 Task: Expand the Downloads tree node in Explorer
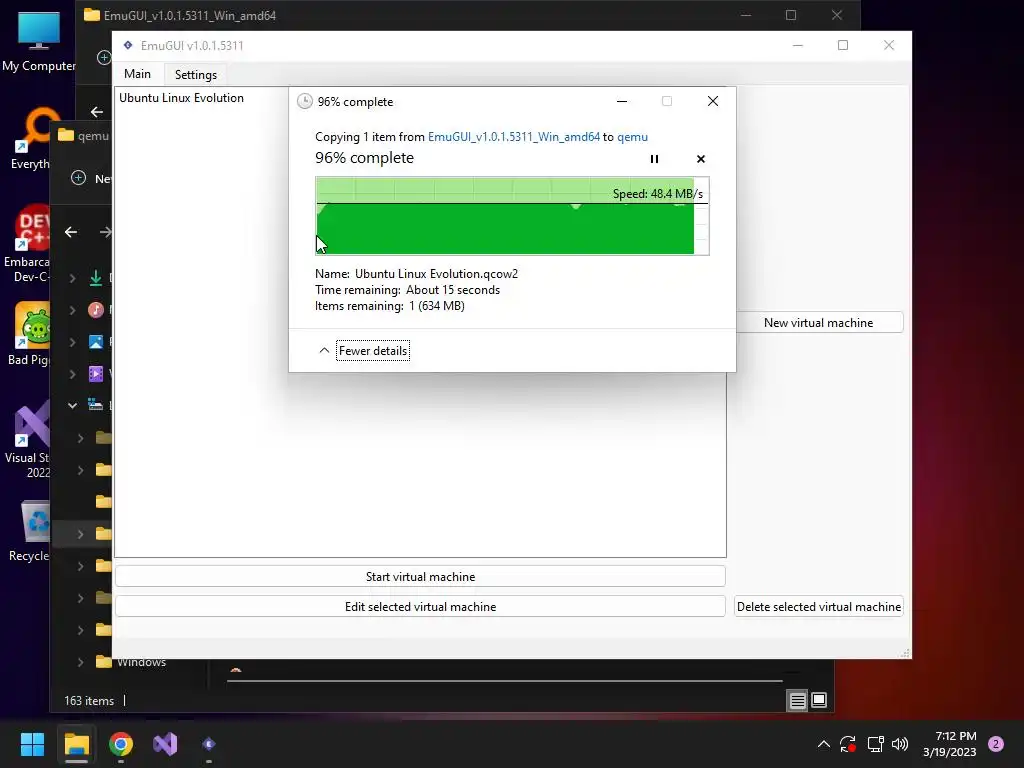(72, 278)
